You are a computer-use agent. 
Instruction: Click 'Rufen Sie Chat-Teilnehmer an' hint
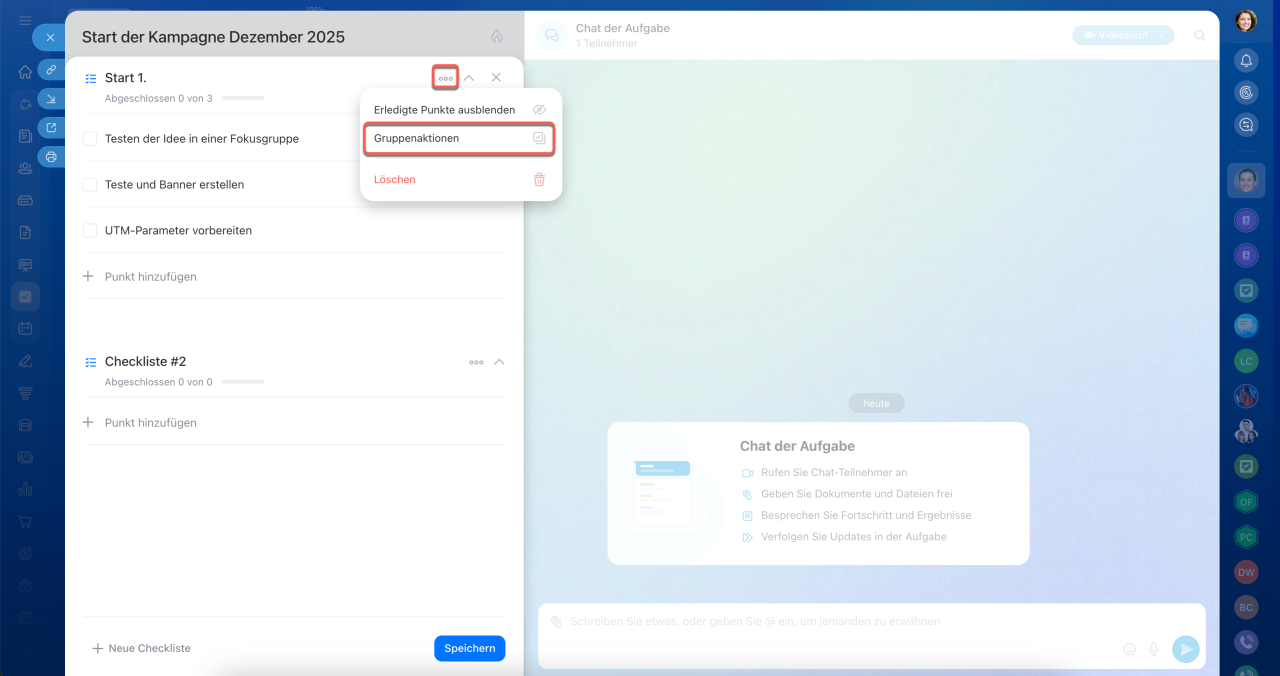[834, 472]
